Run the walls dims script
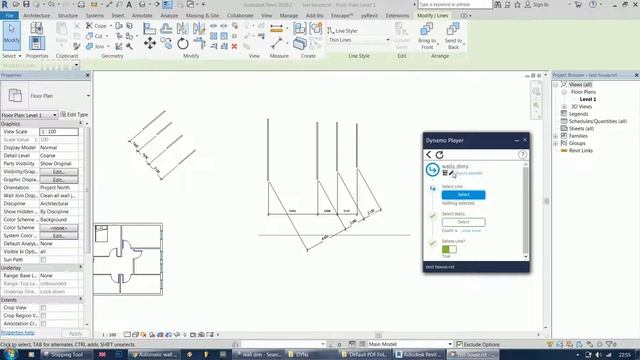Viewport: 640px width, 360px height. [432, 169]
